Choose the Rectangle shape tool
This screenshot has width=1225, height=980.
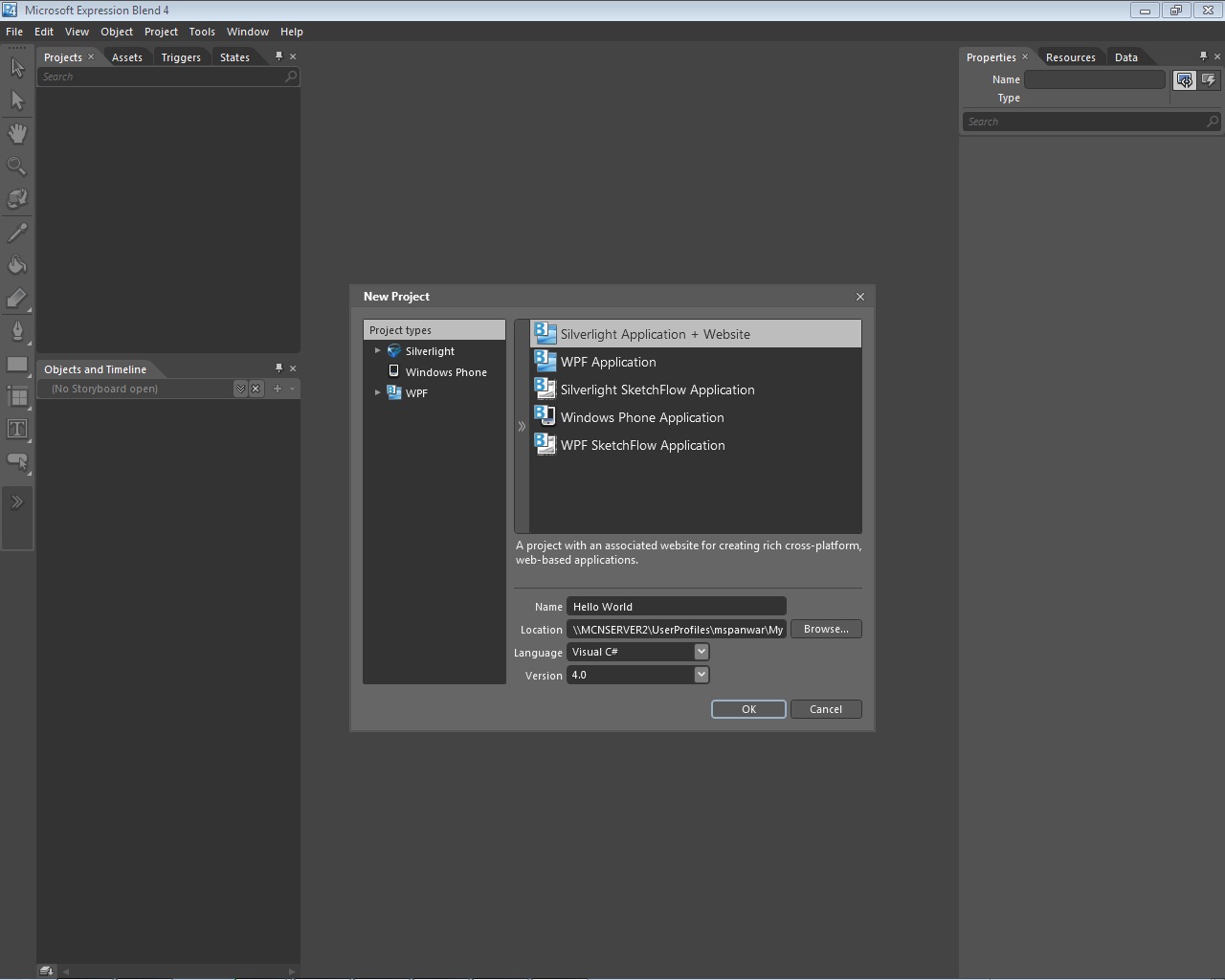[x=17, y=365]
